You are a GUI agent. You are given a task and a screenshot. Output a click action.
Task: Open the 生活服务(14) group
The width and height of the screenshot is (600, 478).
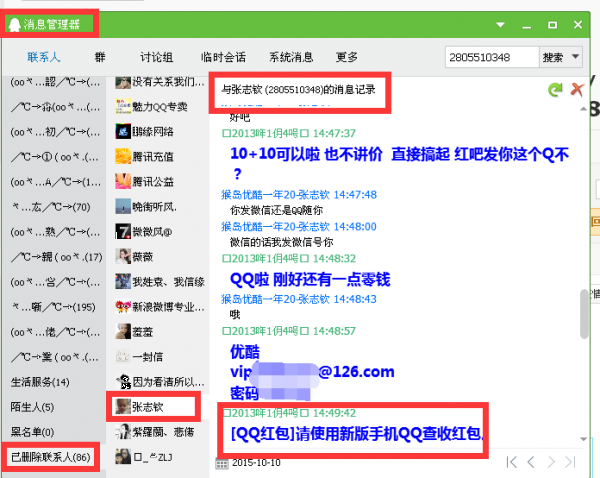40,382
